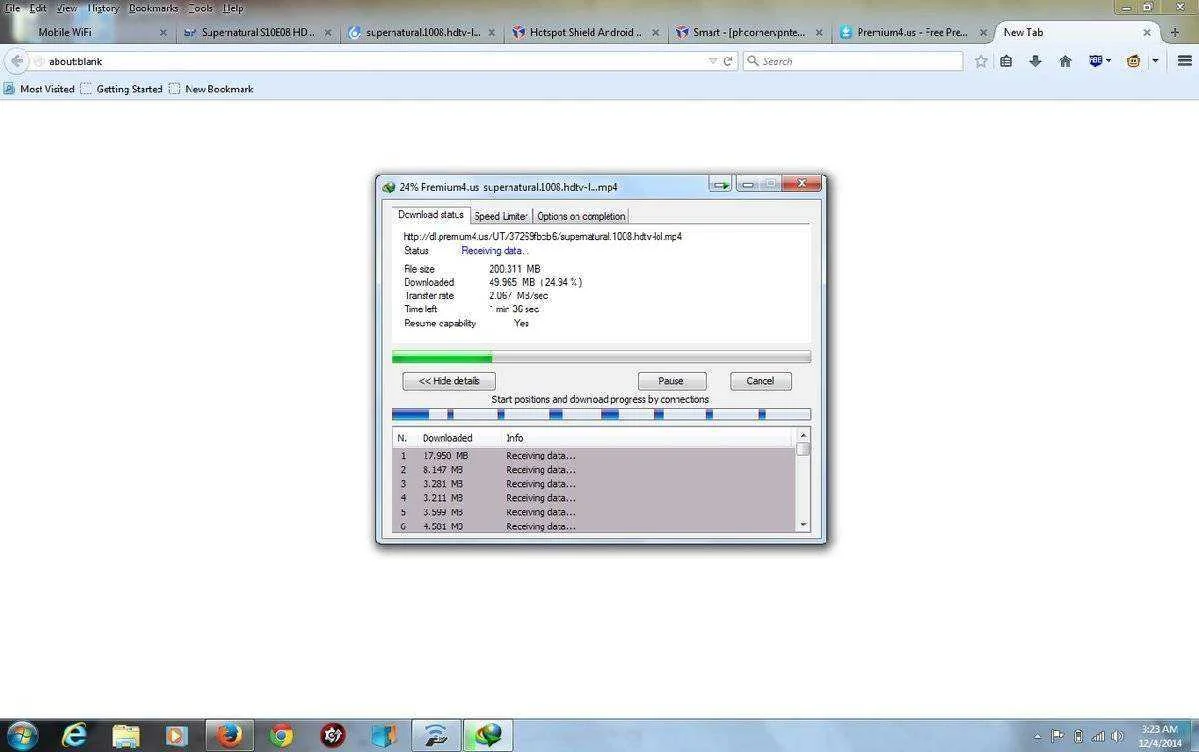Viewport: 1199px width, 752px height.
Task: Show bookmarks list icon
Action: point(1006,61)
